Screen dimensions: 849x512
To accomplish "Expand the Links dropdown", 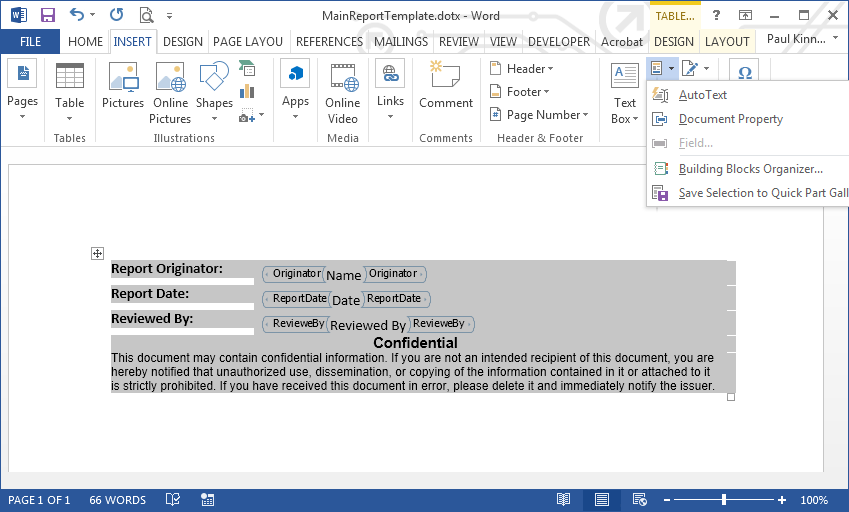I will [x=390, y=90].
